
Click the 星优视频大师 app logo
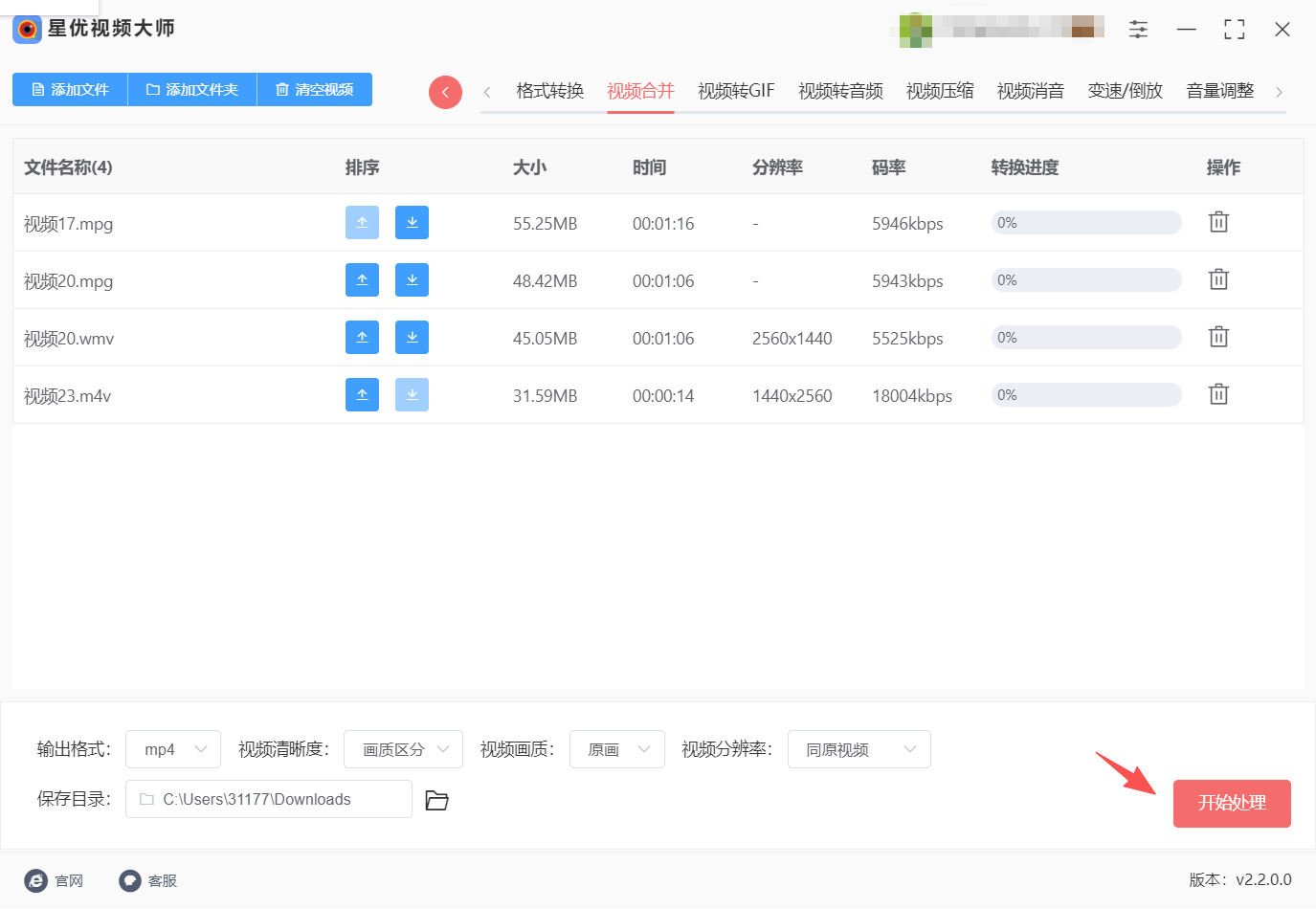point(27,29)
